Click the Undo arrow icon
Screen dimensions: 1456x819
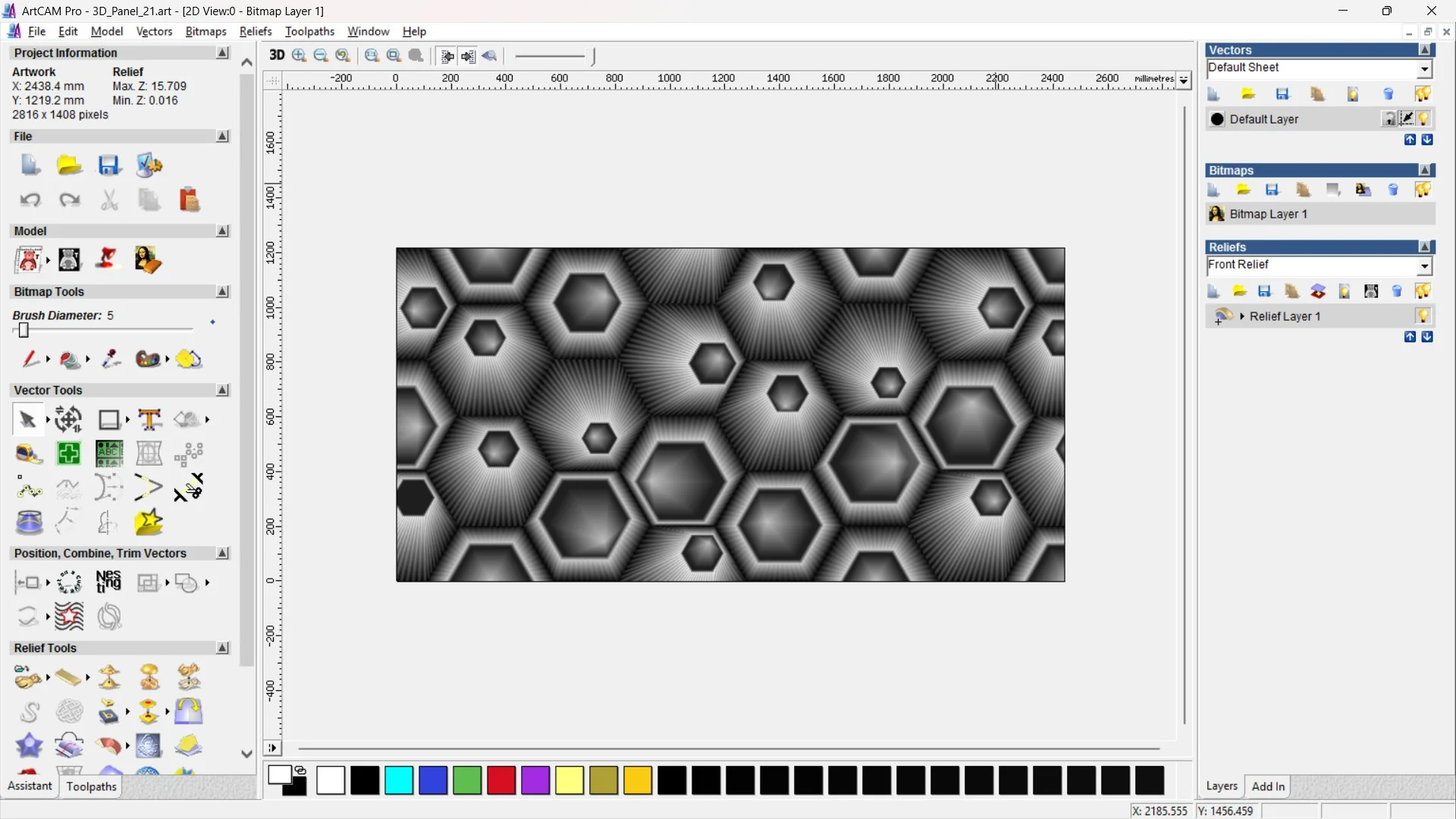click(30, 200)
